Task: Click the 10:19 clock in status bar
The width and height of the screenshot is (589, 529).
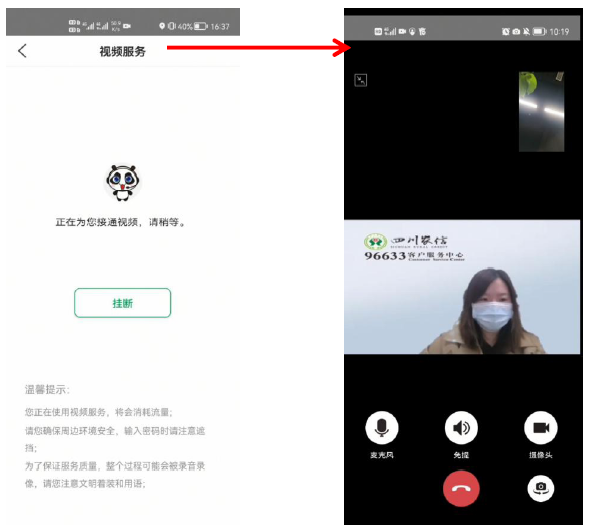Action: click(x=559, y=32)
